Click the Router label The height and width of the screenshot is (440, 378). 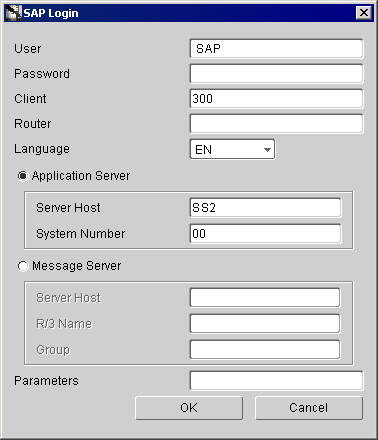33,124
